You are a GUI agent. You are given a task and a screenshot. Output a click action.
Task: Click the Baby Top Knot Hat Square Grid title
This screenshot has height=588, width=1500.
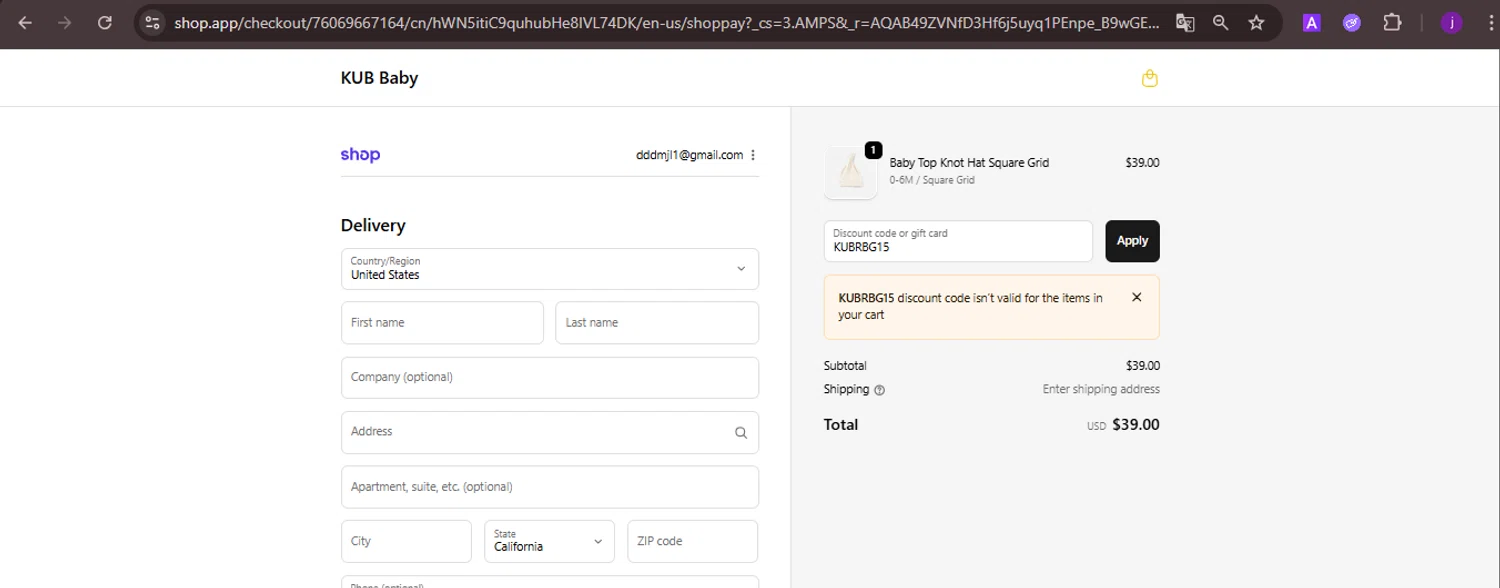(969, 163)
